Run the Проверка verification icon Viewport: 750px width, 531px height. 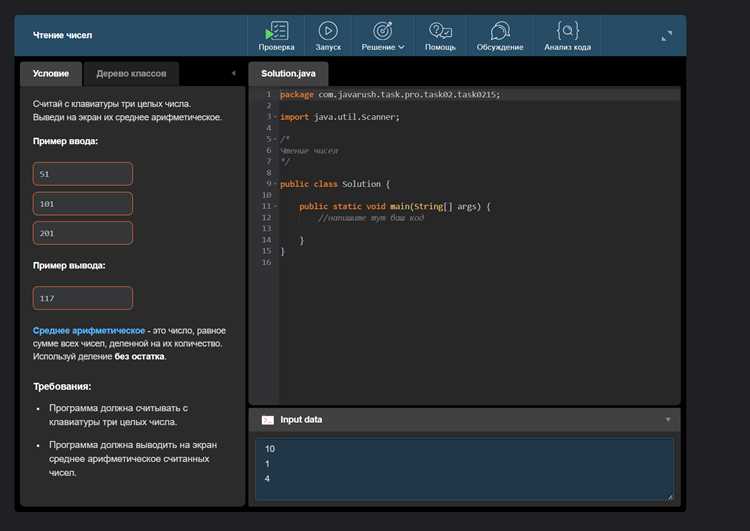coord(276,32)
